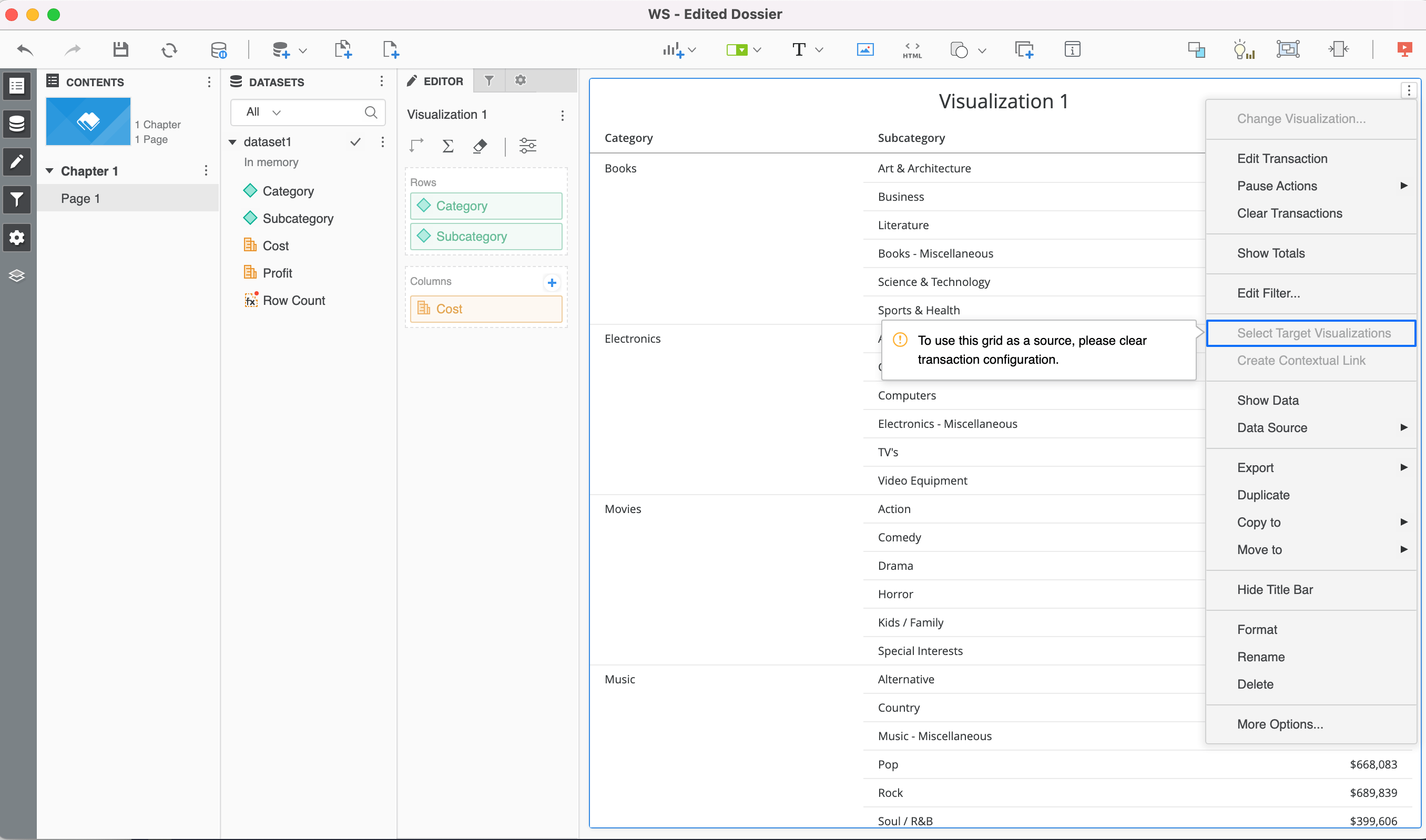
Task: Save the dossier with floppy icon
Action: point(120,50)
